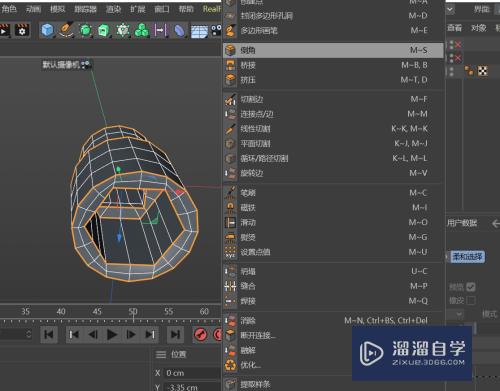This screenshot has width=500, height=391.
Task: Select 坍塌 (Collapse) menu entry
Action: tap(333, 271)
